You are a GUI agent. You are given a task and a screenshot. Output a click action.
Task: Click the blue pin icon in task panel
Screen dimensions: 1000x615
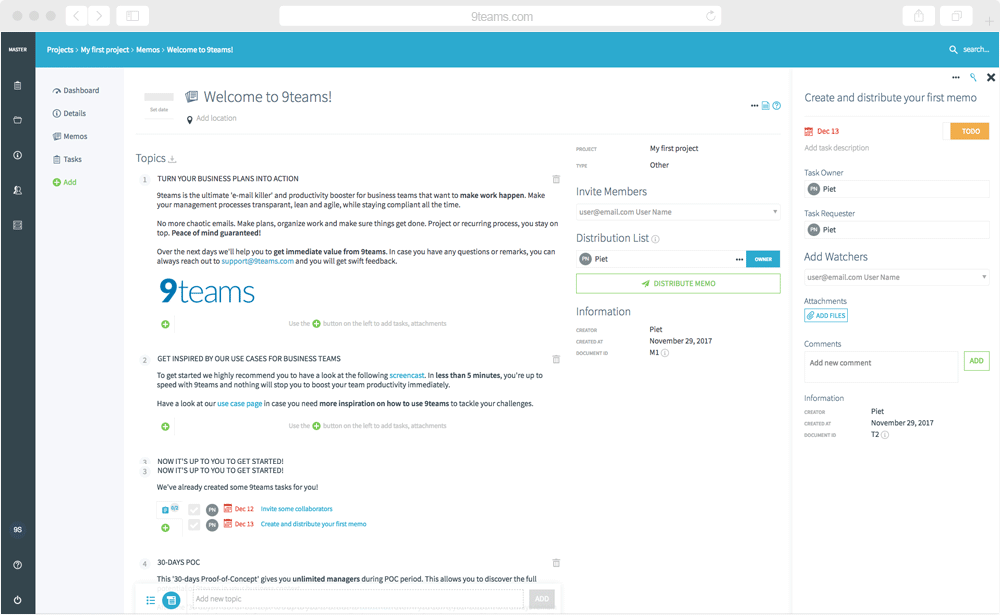click(x=973, y=77)
